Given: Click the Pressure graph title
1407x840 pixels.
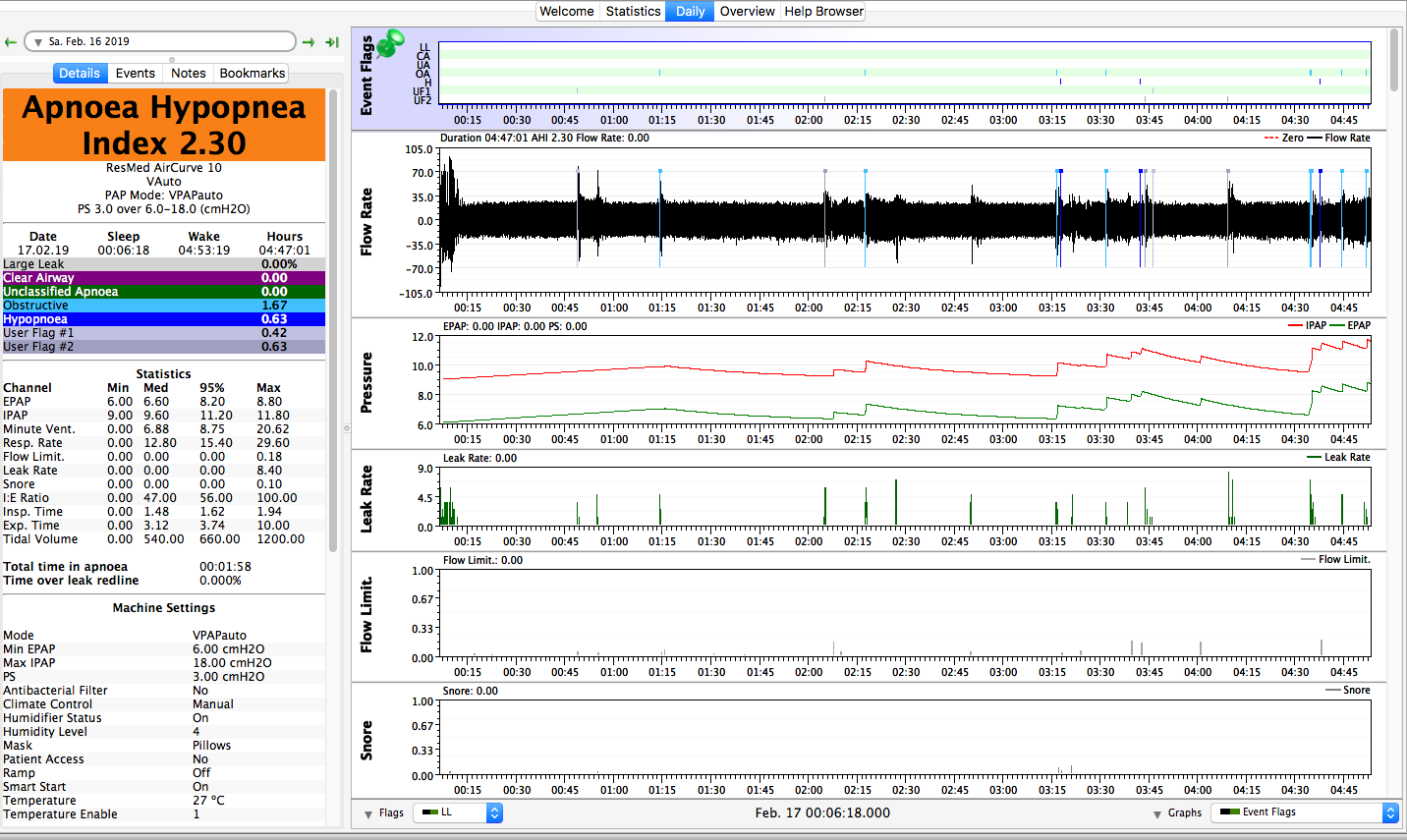Looking at the screenshot, I should (366, 382).
